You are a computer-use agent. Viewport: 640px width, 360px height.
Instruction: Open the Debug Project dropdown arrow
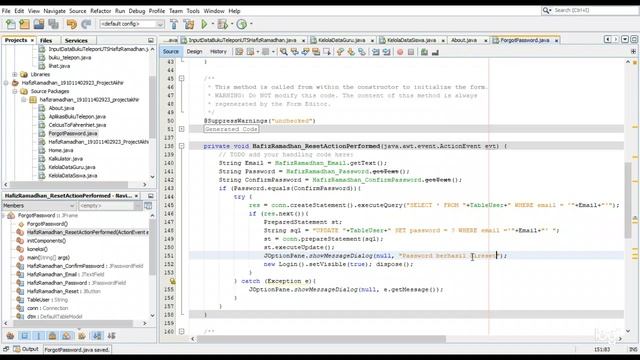coord(232,24)
